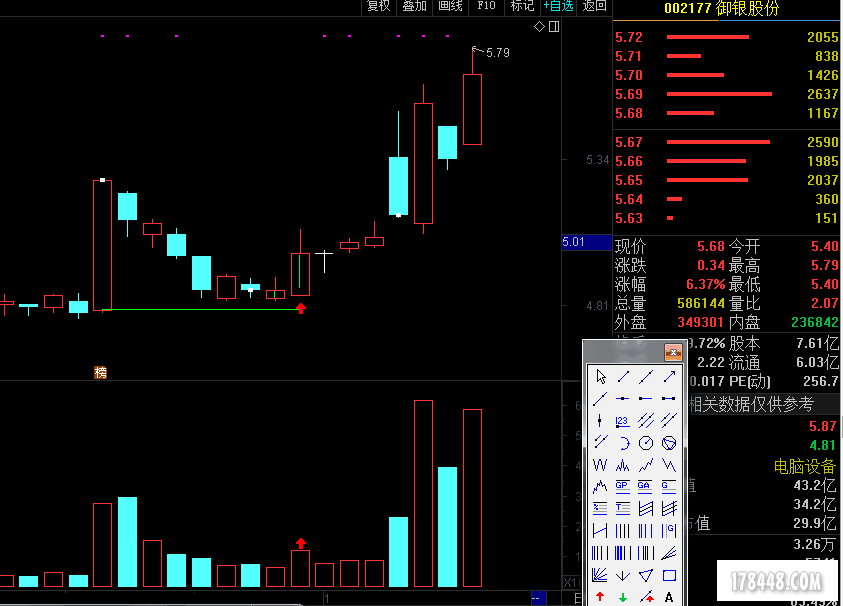Screen dimensions: 843x606
Task: Click the total volume 586144
Action: pos(701,303)
